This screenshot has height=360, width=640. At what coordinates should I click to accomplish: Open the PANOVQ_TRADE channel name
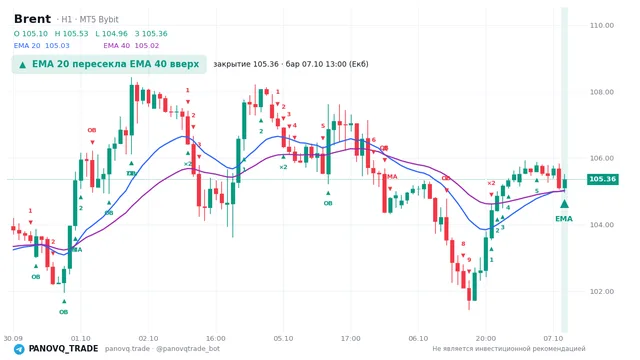tap(63, 349)
